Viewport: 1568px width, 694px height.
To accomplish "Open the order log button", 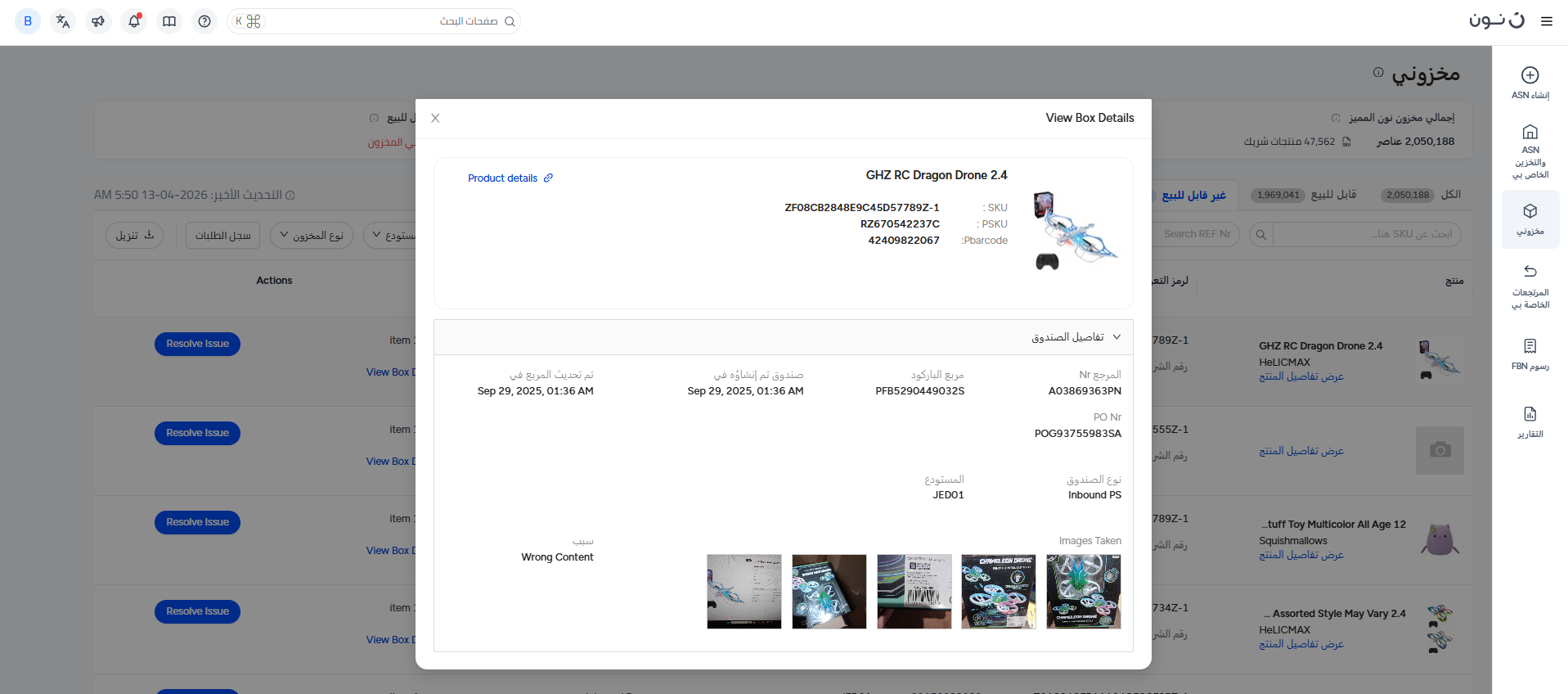I will (x=222, y=236).
